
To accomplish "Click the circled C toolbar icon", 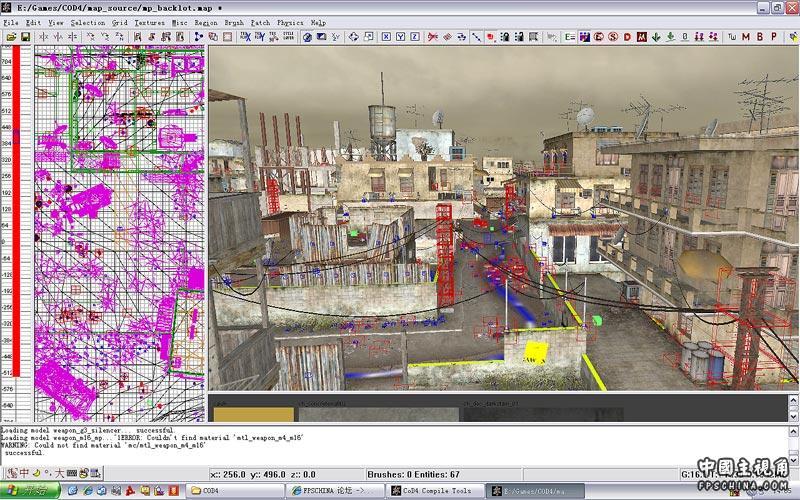I will click(598, 37).
